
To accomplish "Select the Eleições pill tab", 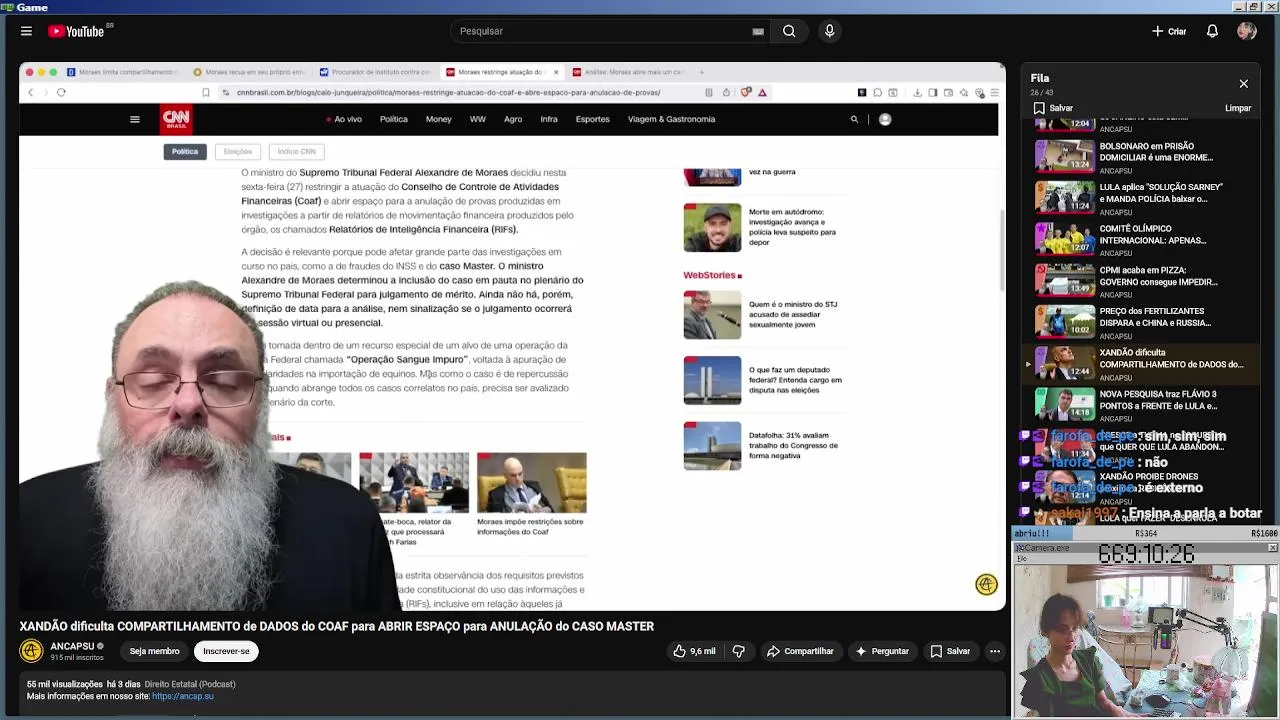I will click(x=238, y=151).
